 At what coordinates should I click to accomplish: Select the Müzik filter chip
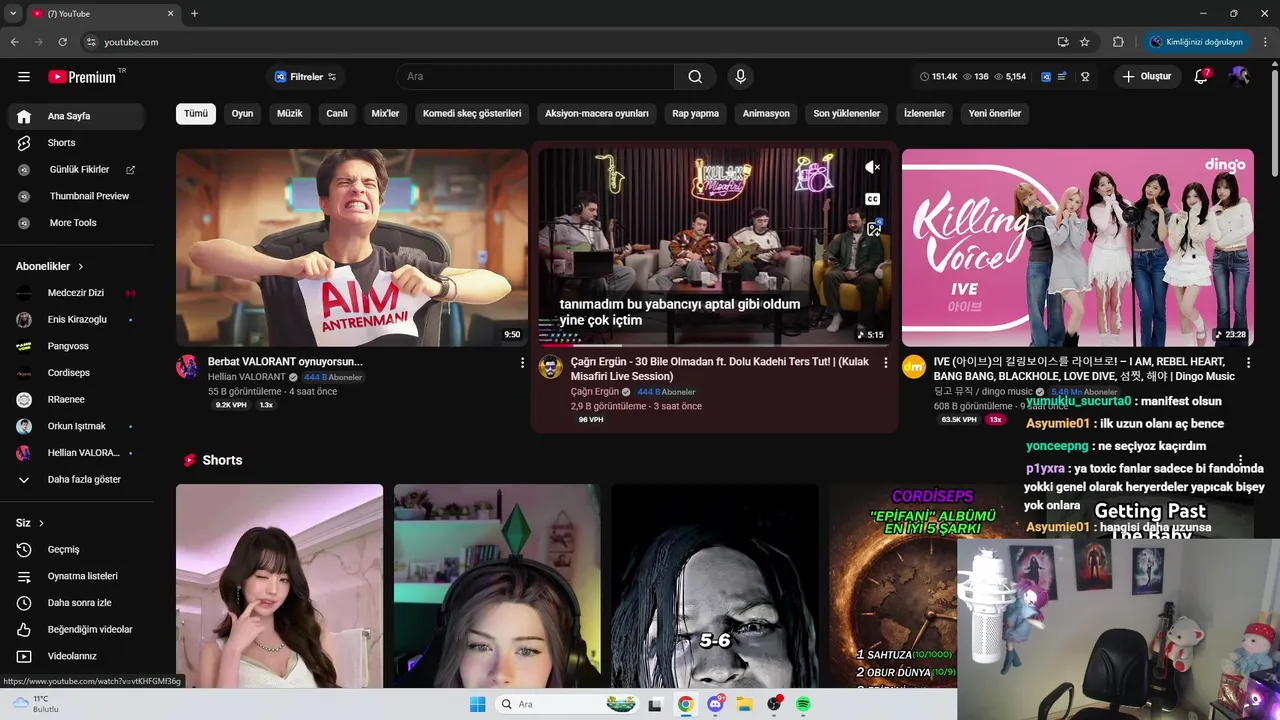tap(290, 114)
